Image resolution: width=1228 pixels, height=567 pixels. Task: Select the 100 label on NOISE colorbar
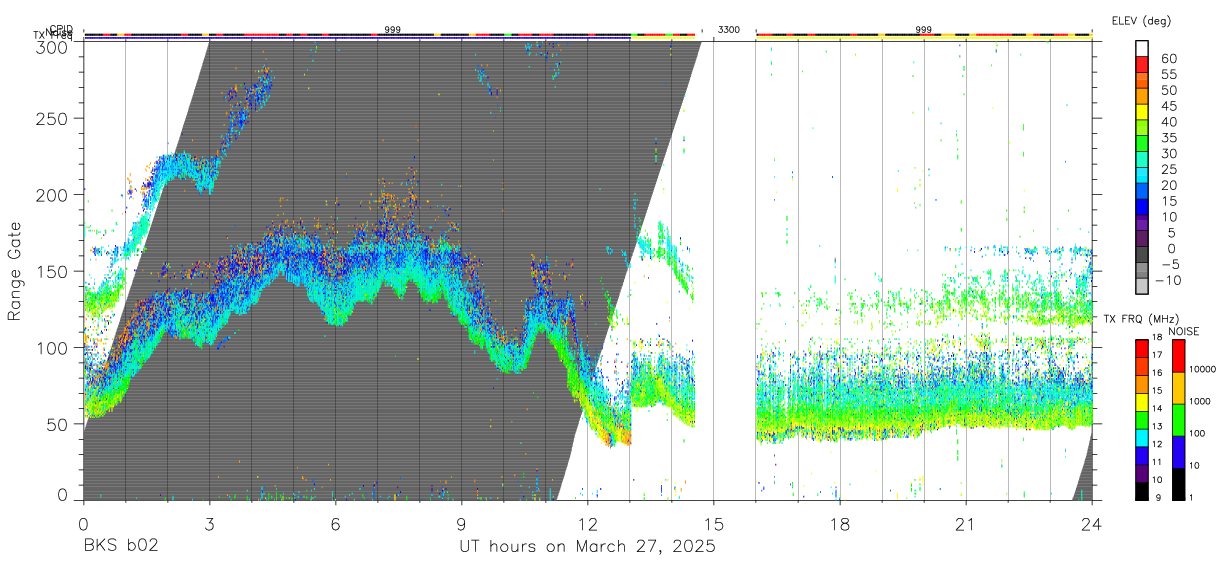pos(1198,434)
